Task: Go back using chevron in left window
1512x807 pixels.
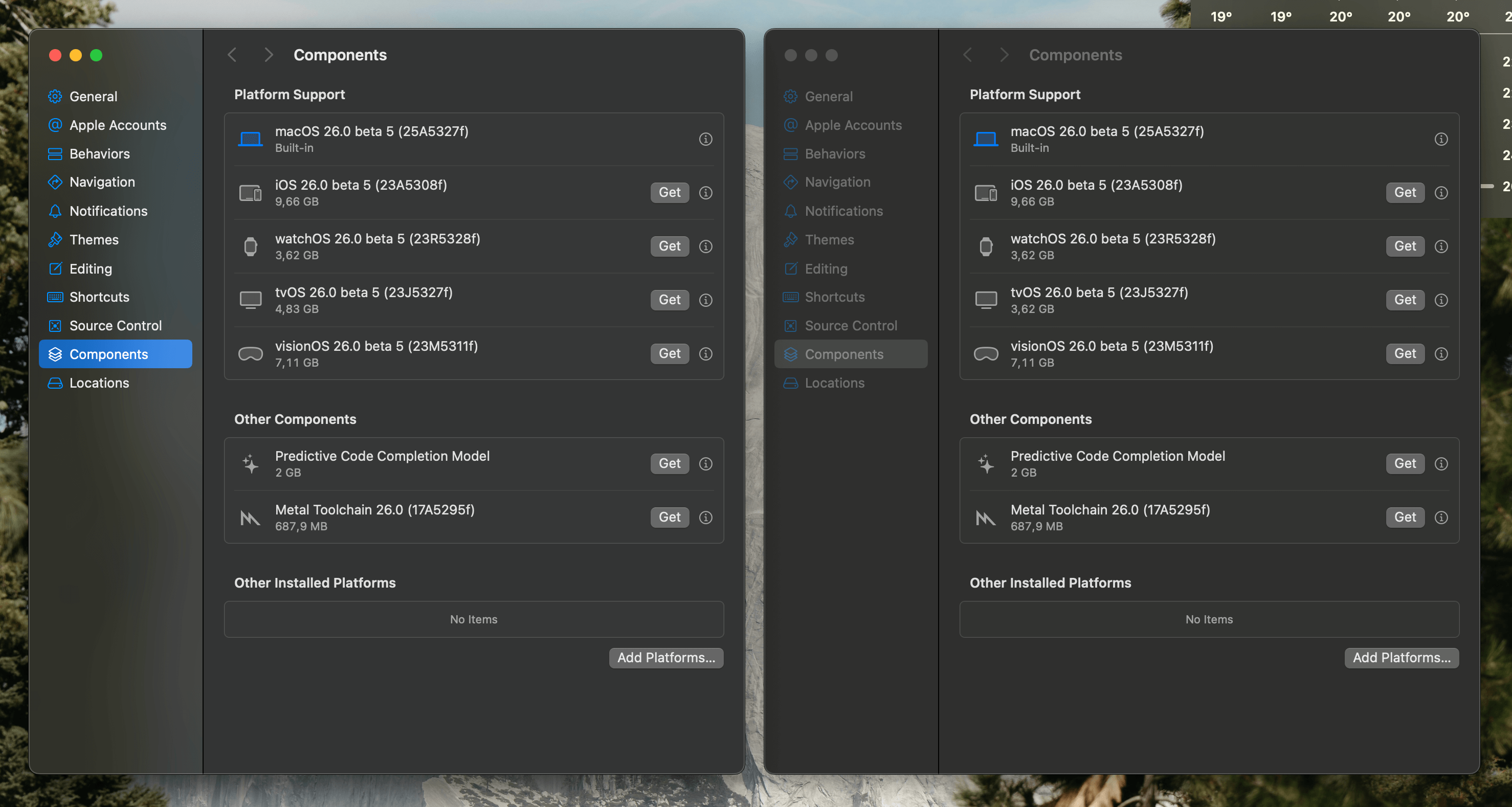Action: 232,55
